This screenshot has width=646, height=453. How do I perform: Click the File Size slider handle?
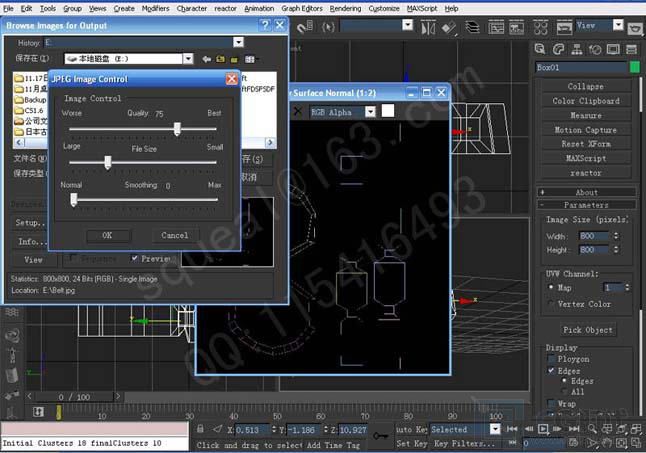click(x=108, y=163)
